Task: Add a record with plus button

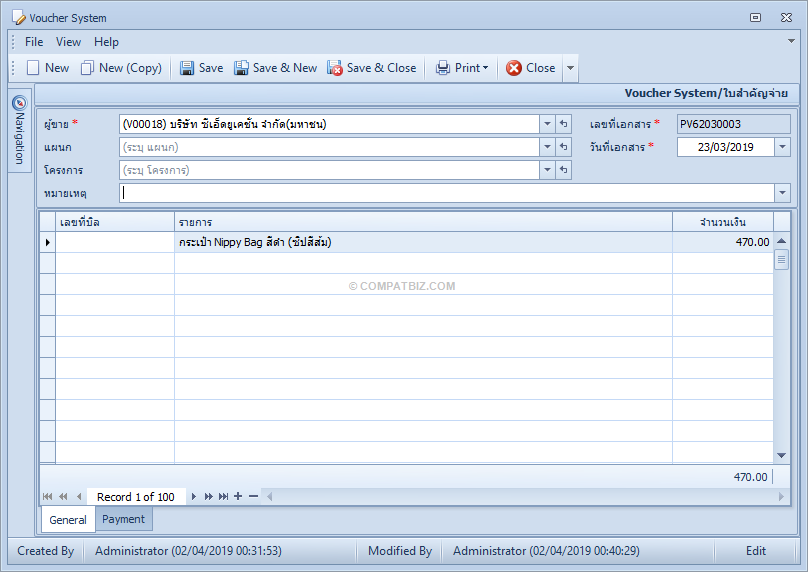Action: click(238, 496)
